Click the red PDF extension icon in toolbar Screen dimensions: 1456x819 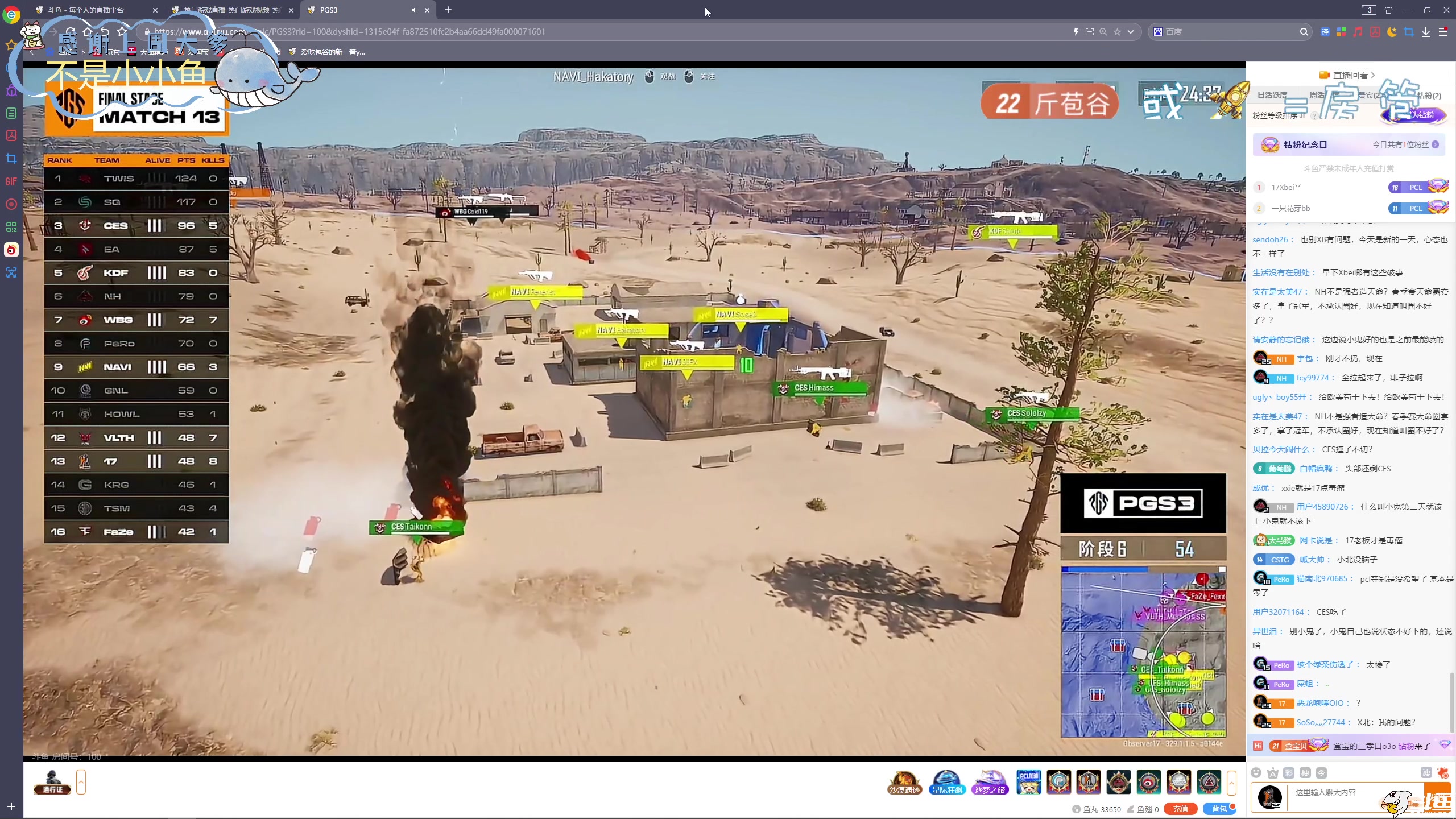coord(1375,32)
